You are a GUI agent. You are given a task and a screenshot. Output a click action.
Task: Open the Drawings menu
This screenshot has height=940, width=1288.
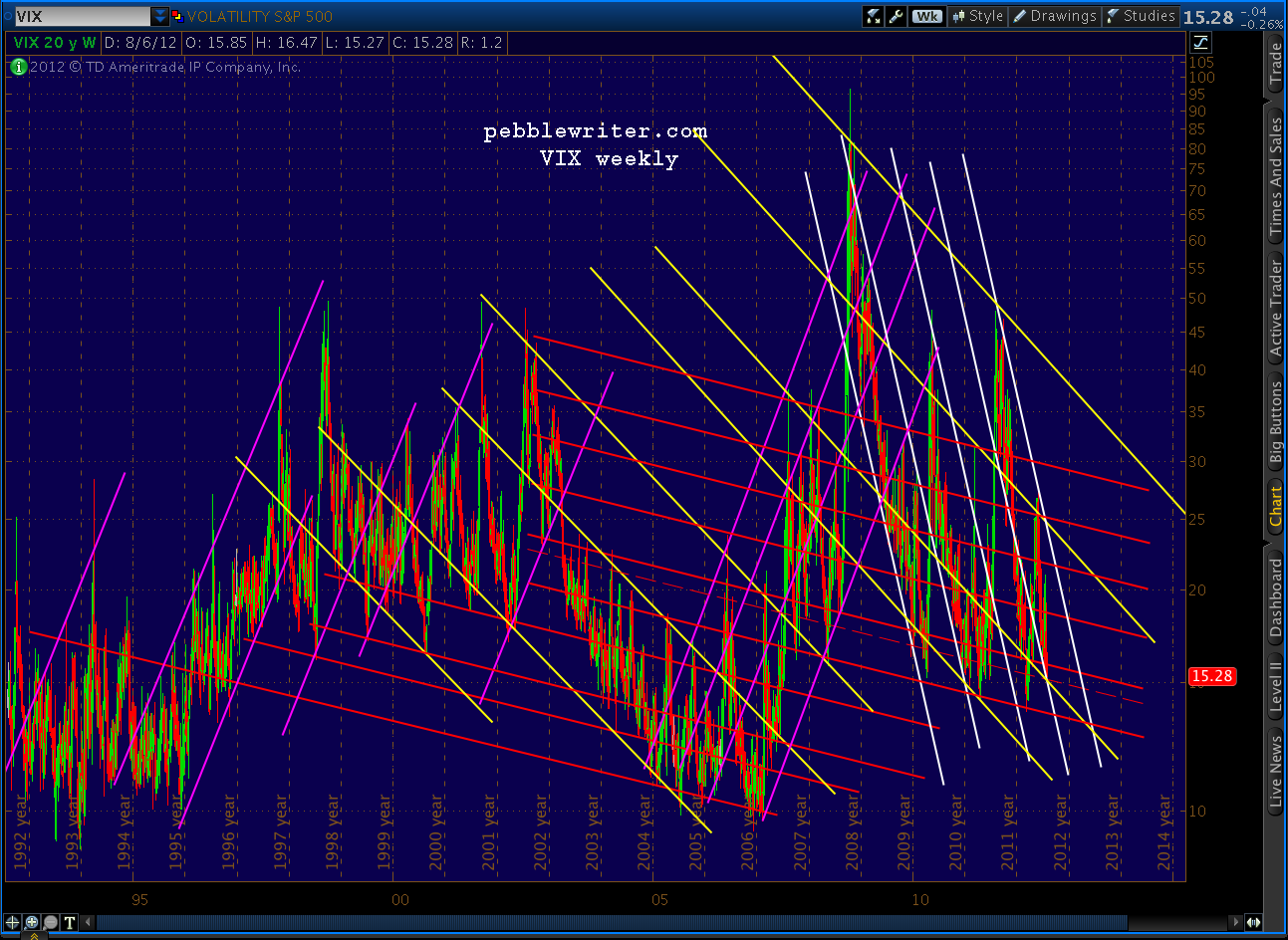click(1054, 16)
